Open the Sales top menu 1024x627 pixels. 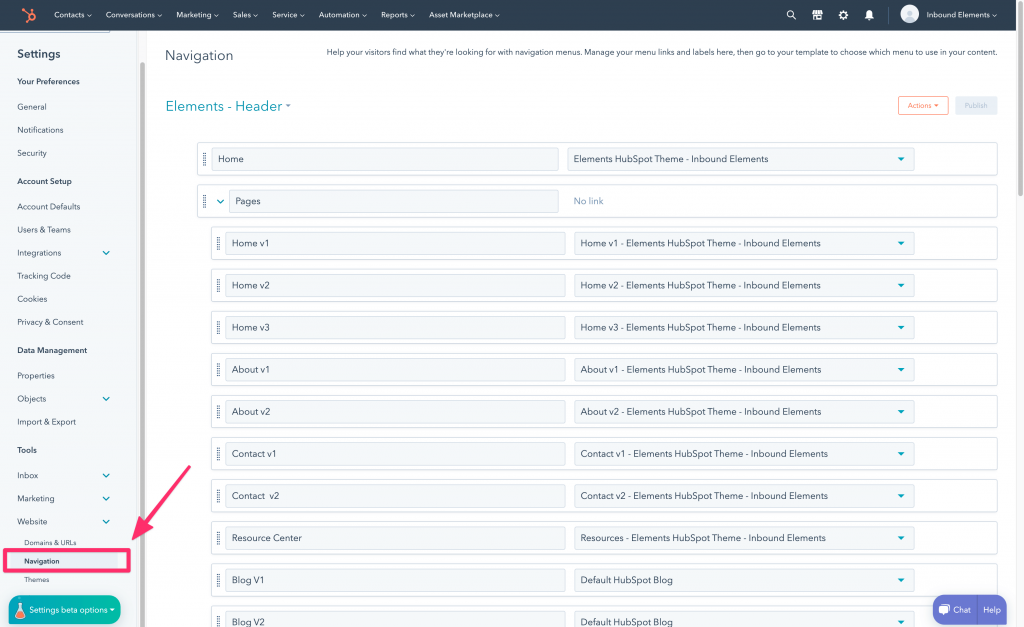coord(246,14)
